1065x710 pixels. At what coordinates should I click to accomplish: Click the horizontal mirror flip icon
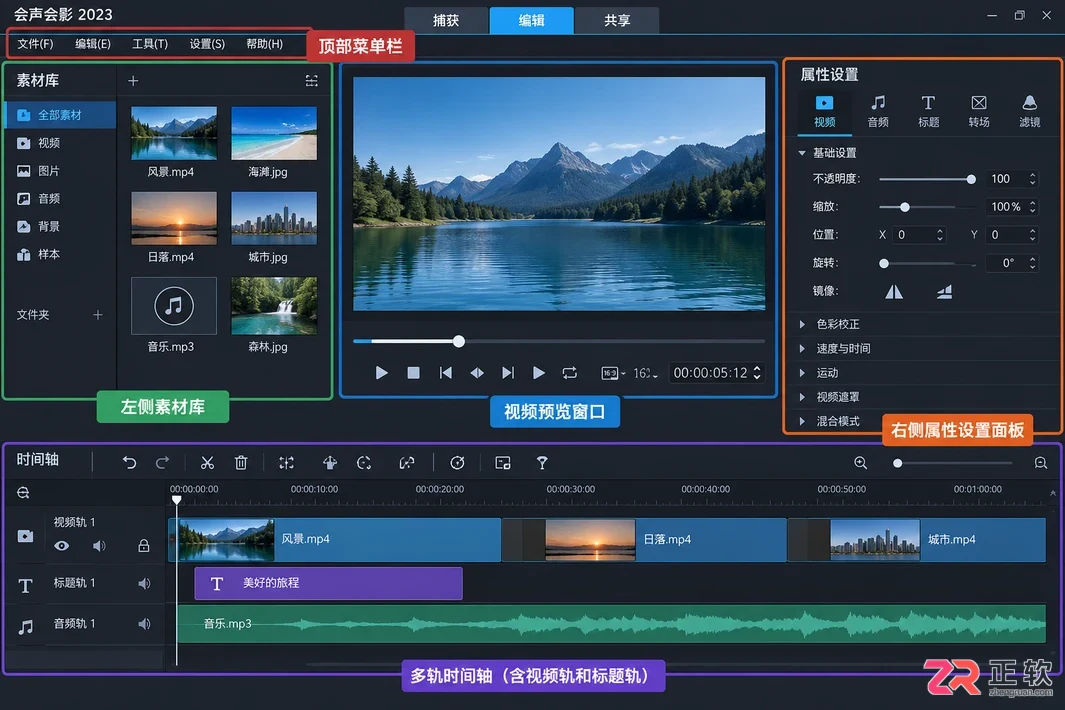pos(894,292)
